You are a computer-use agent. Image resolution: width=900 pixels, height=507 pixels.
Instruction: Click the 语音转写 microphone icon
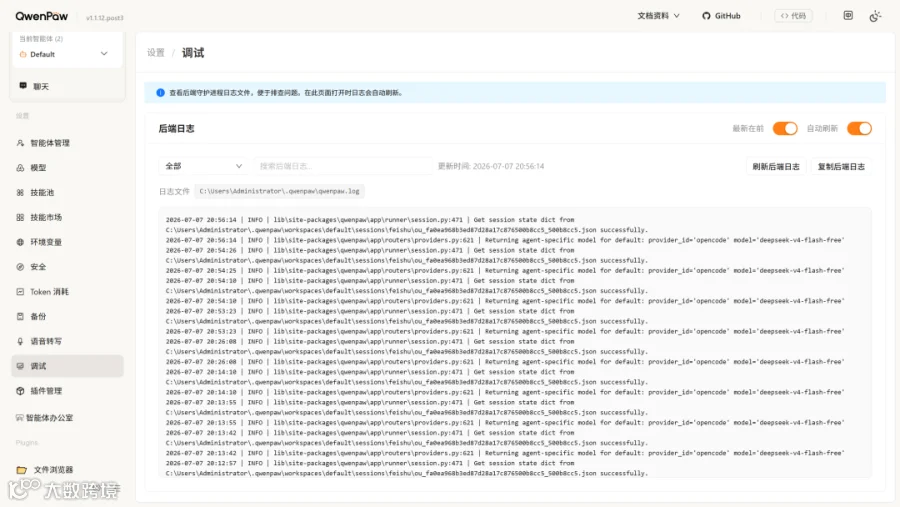[x=20, y=341]
